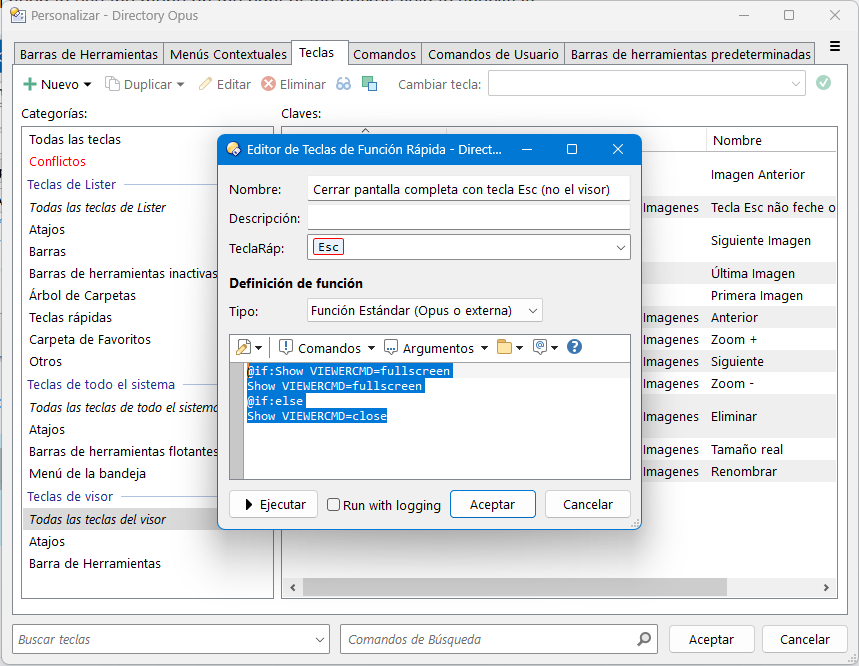Click the green checkmark next to Cambiar tecla

(823, 83)
